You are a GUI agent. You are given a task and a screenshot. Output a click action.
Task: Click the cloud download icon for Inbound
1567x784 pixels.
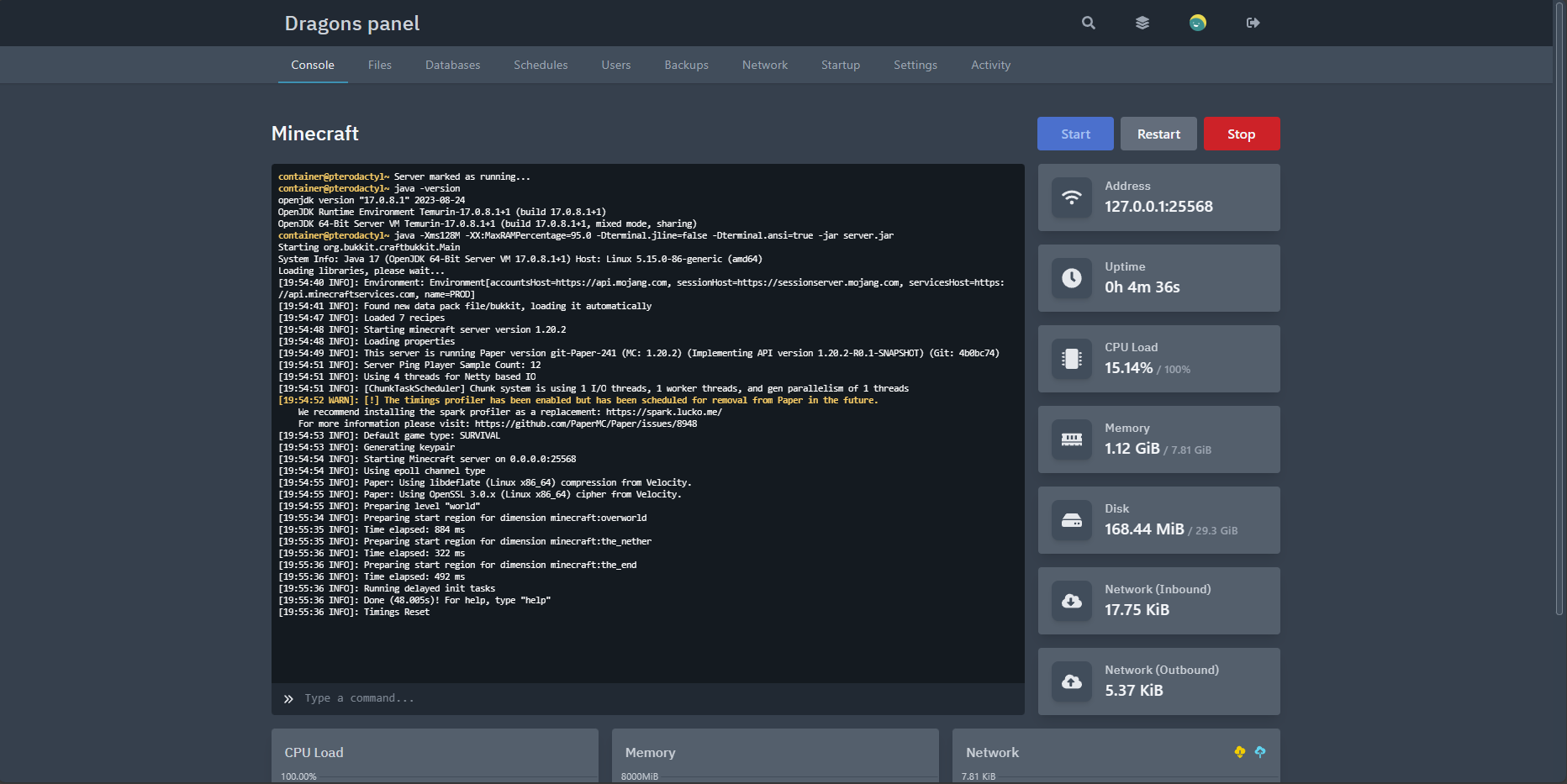(1072, 601)
